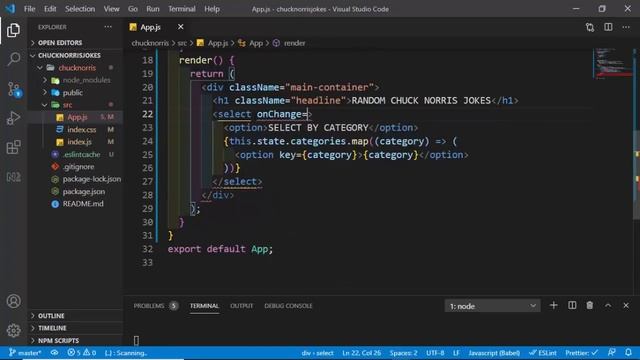Open the Selection menu
The height and width of the screenshot is (360, 640).
click(x=80, y=9)
